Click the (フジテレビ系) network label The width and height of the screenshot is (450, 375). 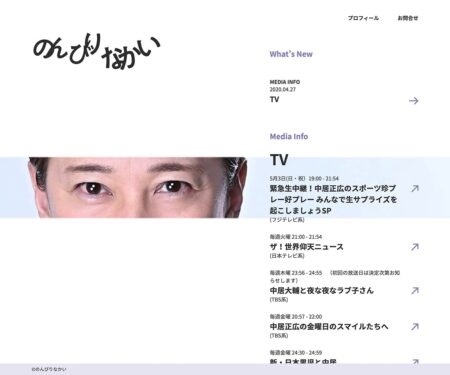287,220
